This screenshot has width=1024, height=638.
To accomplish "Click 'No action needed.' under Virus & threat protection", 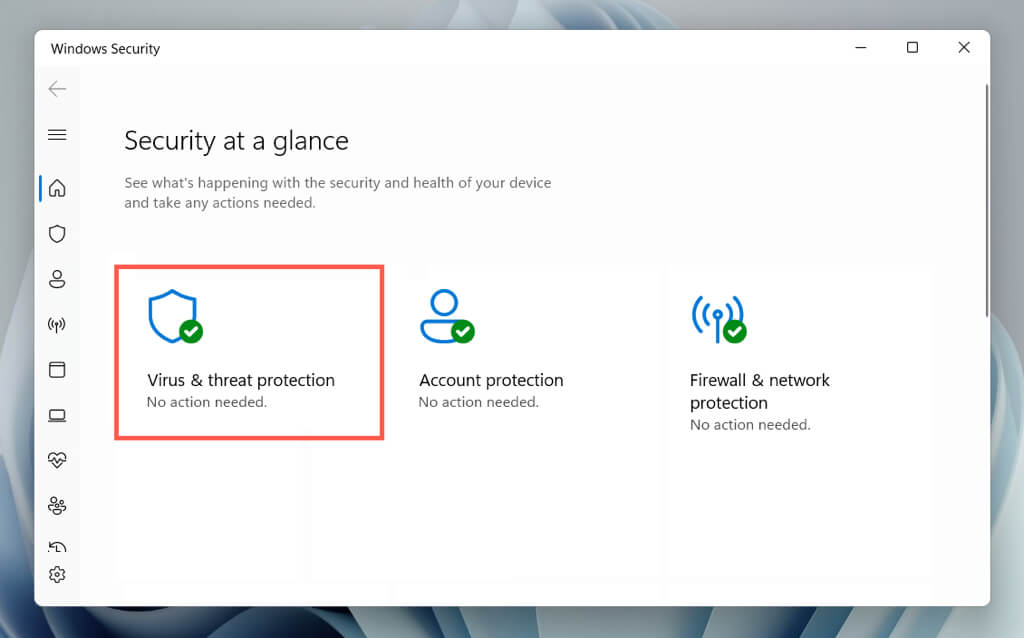I will [207, 402].
